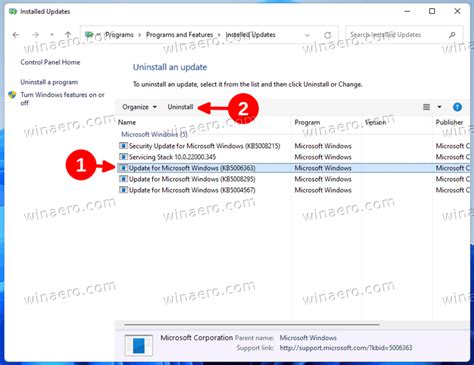Viewport: 474px width, 365px height.
Task: Open the recent locations dropdown arrow
Action: pyautogui.click(x=52, y=35)
